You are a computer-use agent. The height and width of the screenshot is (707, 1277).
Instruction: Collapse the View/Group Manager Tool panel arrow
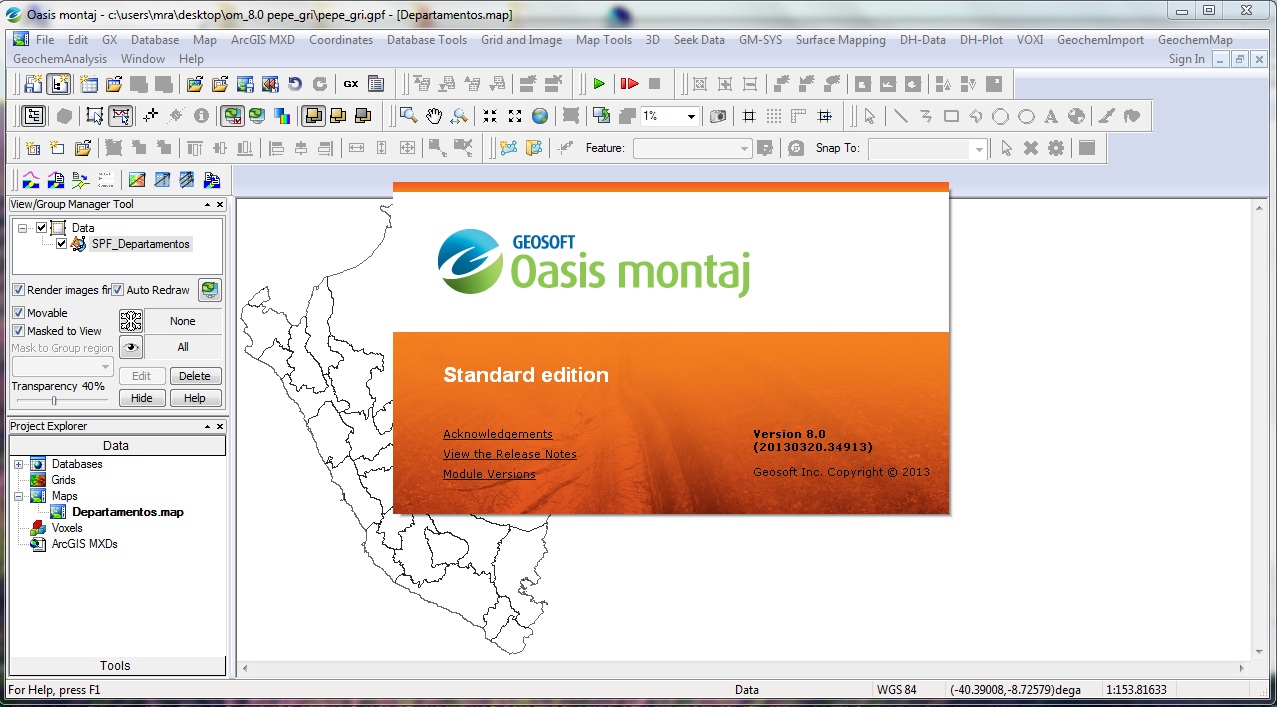coord(208,204)
